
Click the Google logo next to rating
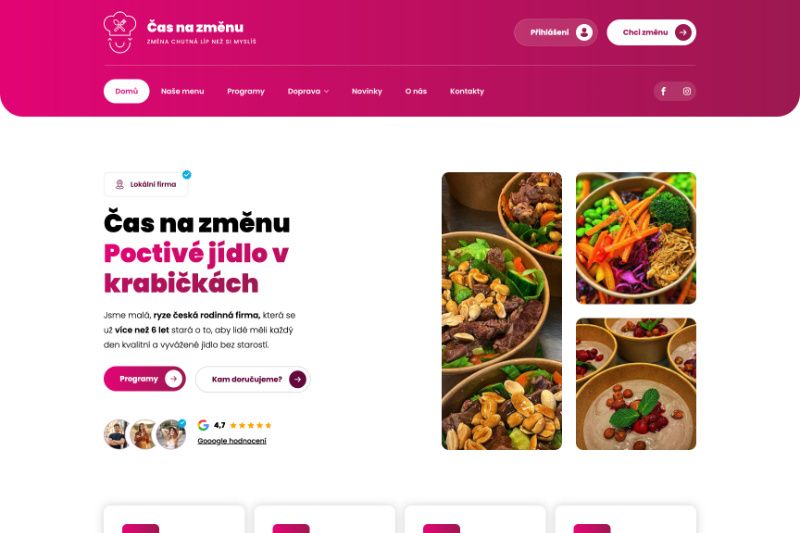pyautogui.click(x=203, y=425)
